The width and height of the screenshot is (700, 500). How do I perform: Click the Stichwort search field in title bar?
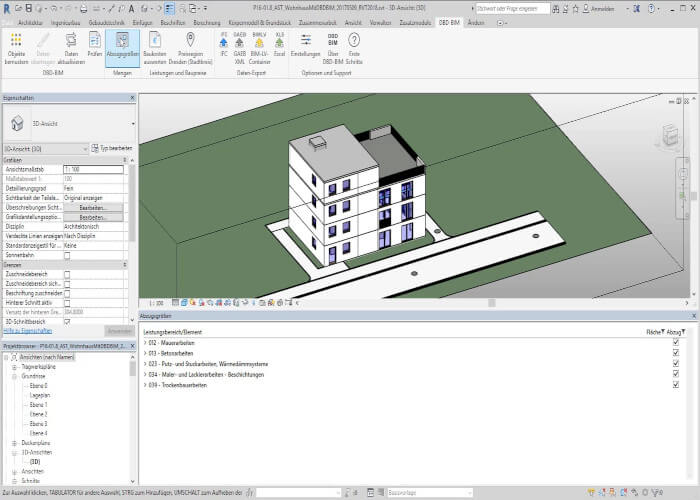pyautogui.click(x=512, y=8)
